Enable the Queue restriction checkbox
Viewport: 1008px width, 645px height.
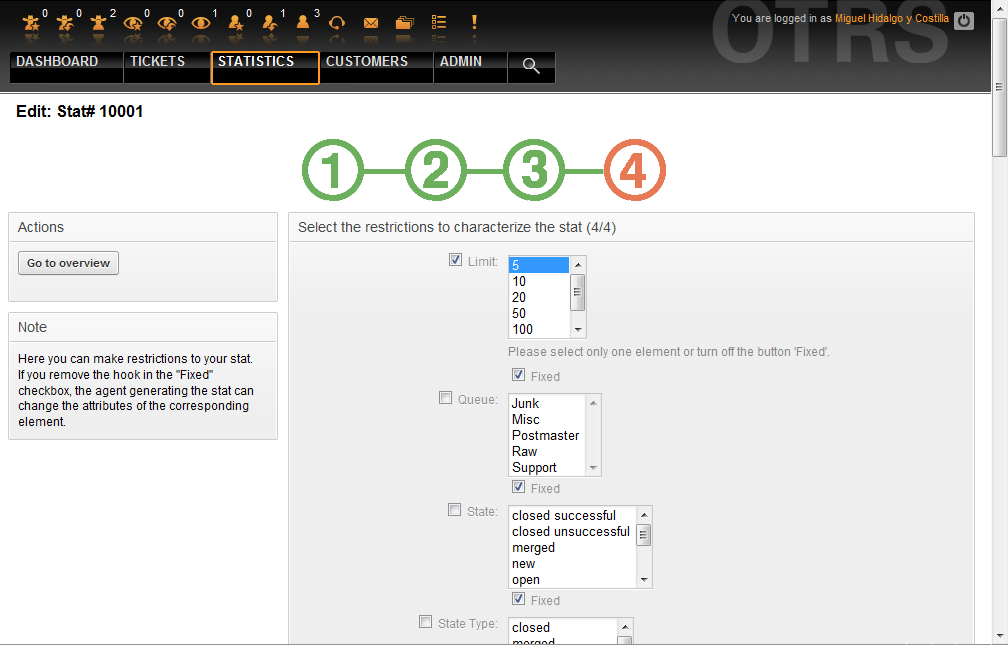coord(446,399)
